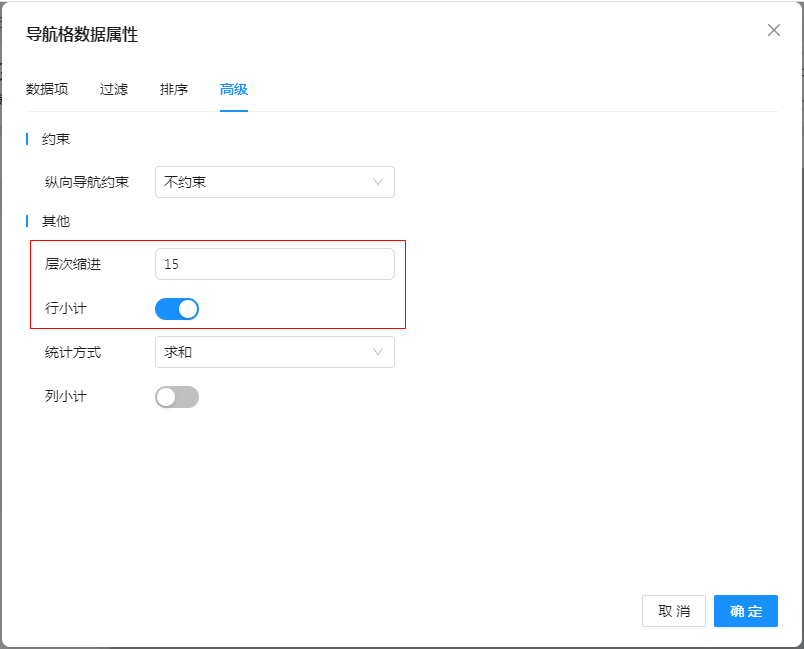Go to the 排序 tab
804x649 pixels.
(174, 89)
